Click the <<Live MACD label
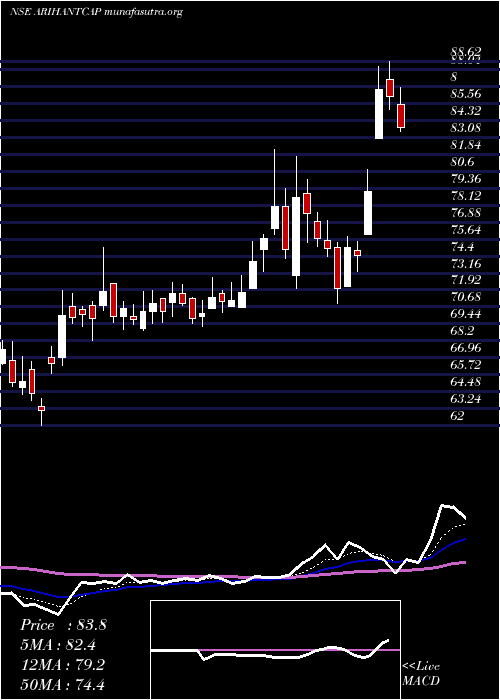Image resolution: width=500 pixels, height=700 pixels. point(421,674)
